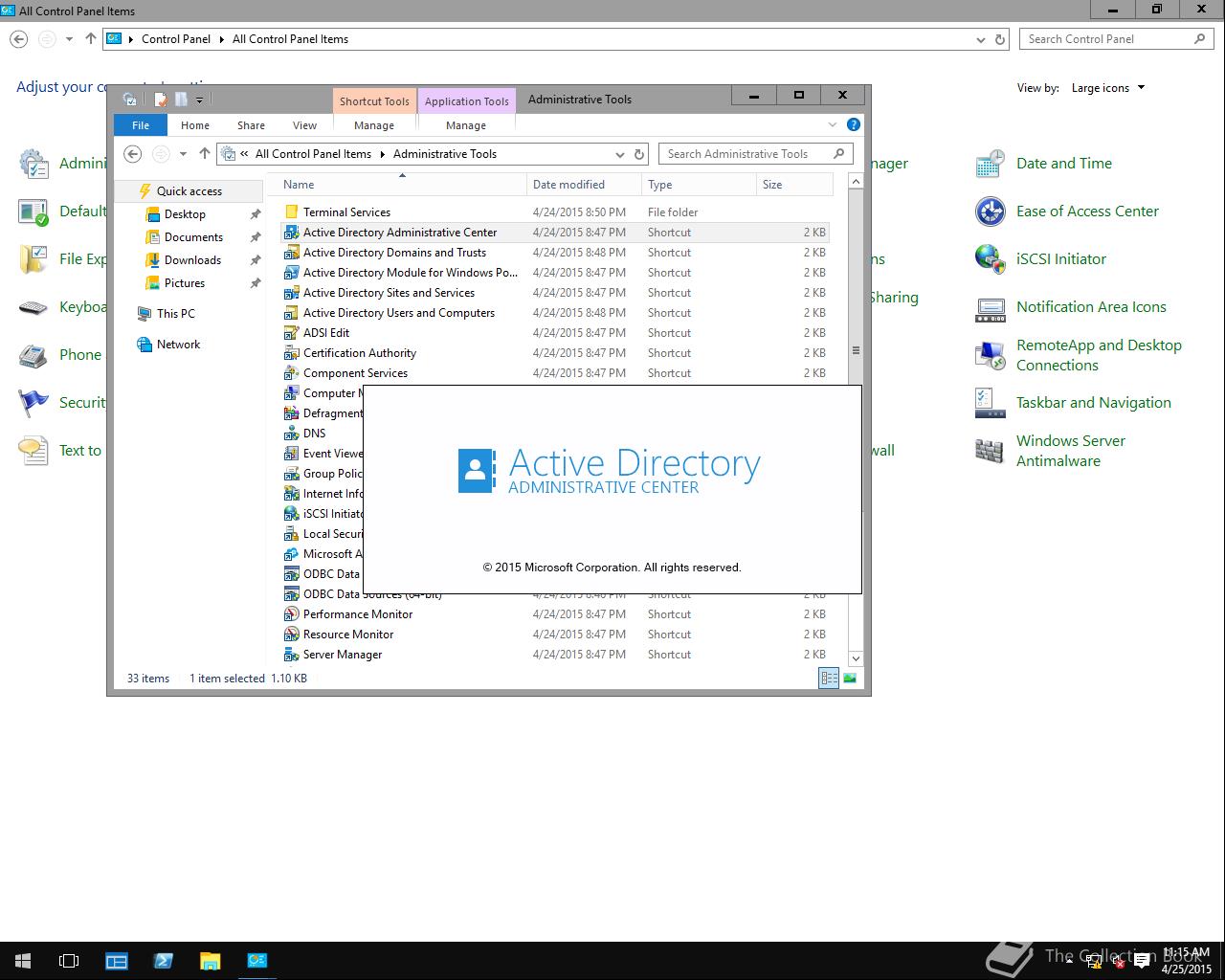The image size is (1225, 980).
Task: Open the Shortcut Tools Manage tab
Action: (x=374, y=125)
